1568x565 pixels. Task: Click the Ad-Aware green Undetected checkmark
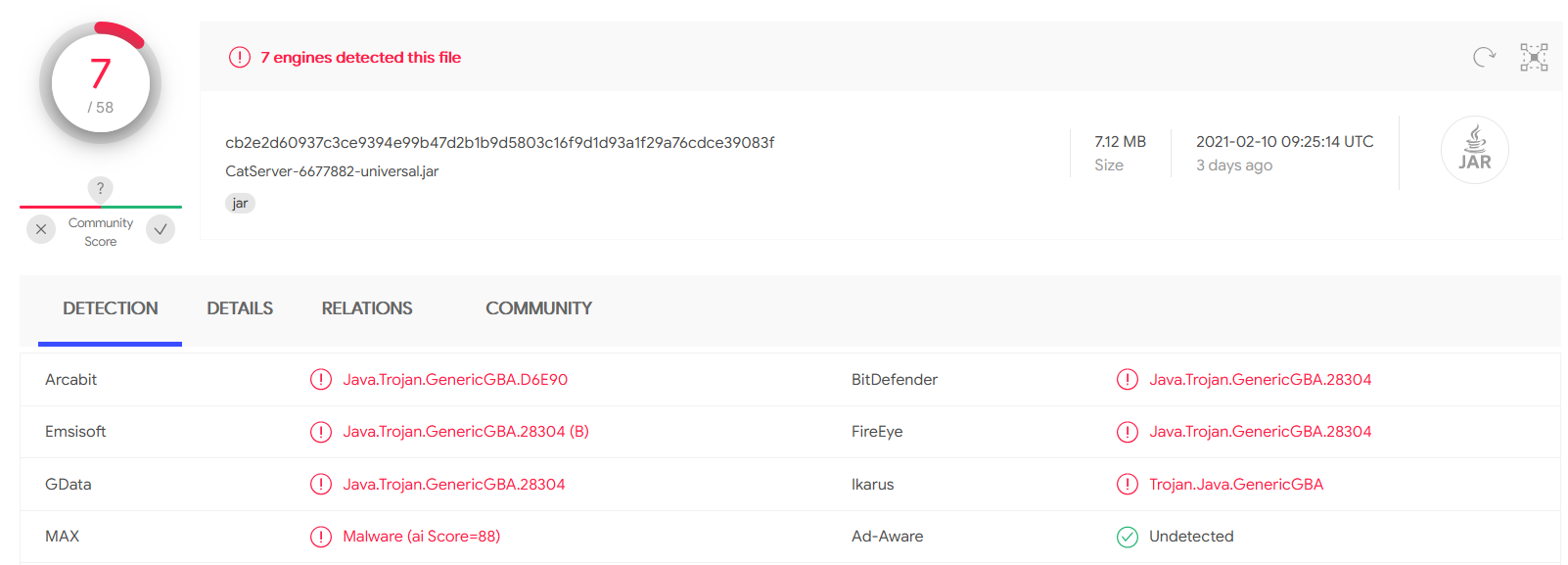1129,536
